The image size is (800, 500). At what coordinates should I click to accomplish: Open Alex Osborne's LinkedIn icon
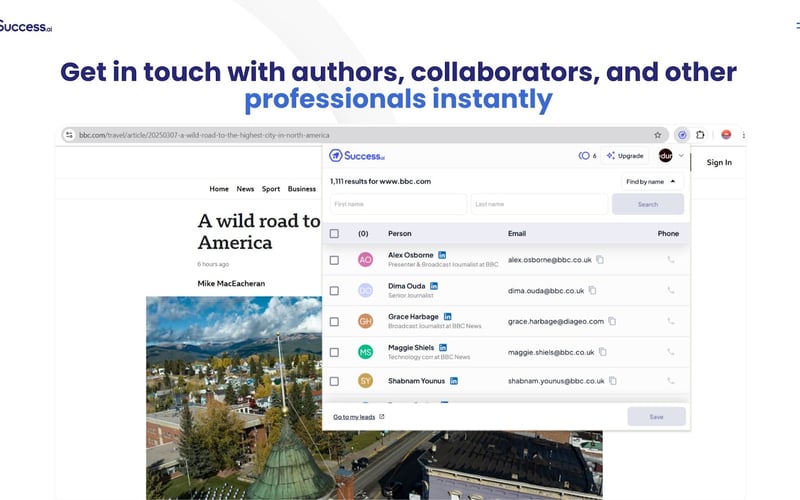click(x=442, y=255)
